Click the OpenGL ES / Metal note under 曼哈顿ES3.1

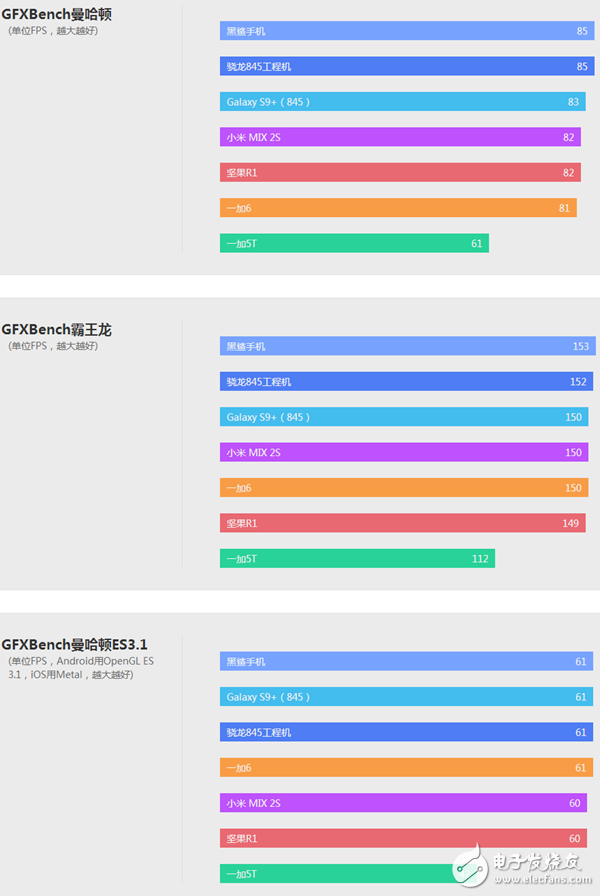point(81,668)
